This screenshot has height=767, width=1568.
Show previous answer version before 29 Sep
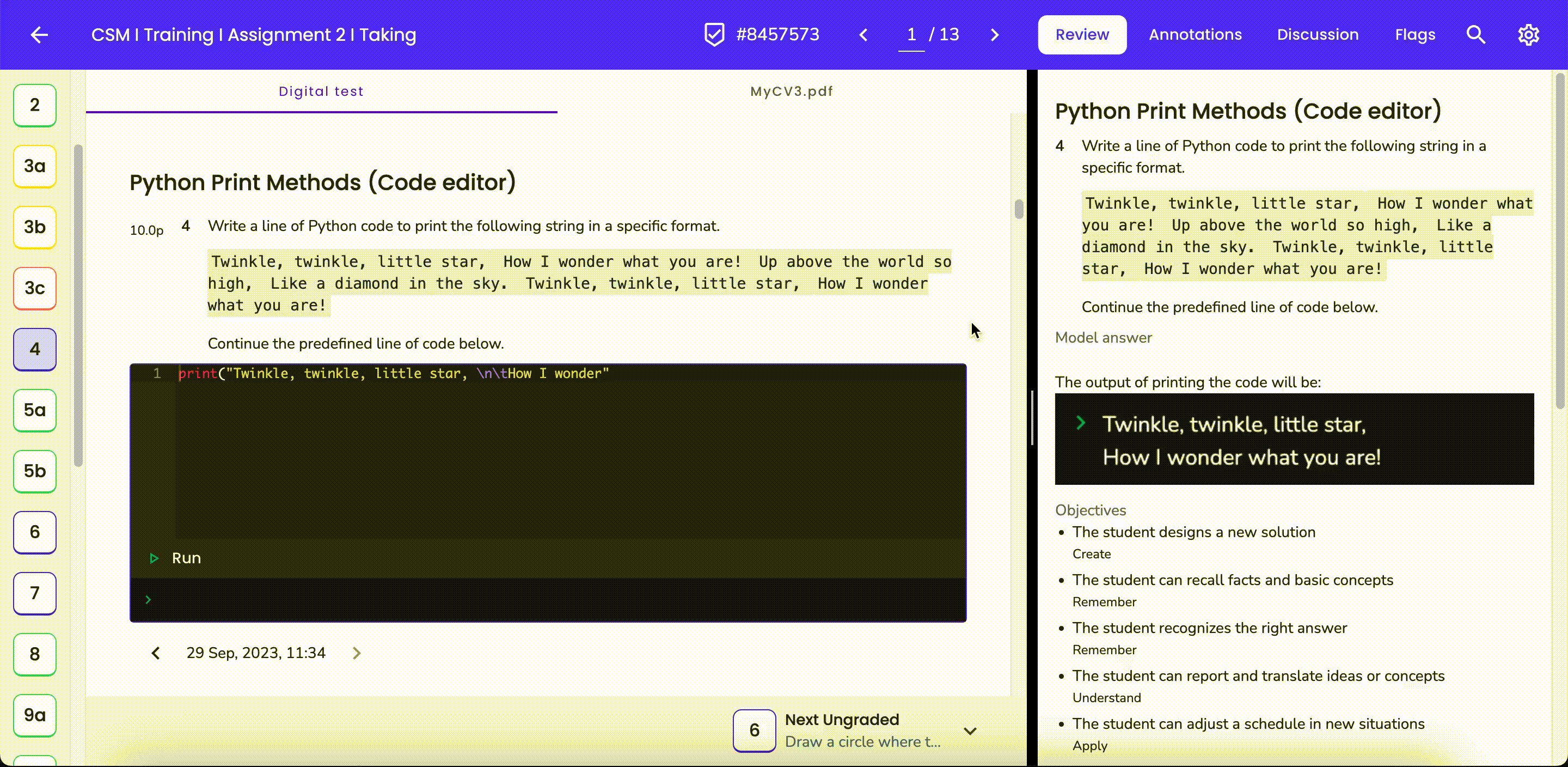pyautogui.click(x=156, y=653)
